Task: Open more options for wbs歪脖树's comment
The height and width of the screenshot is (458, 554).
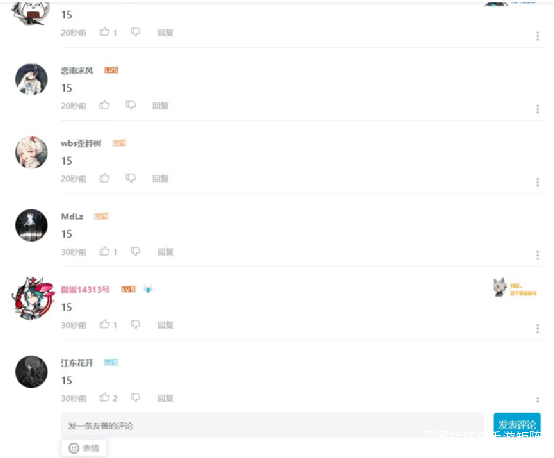Action: 537,182
